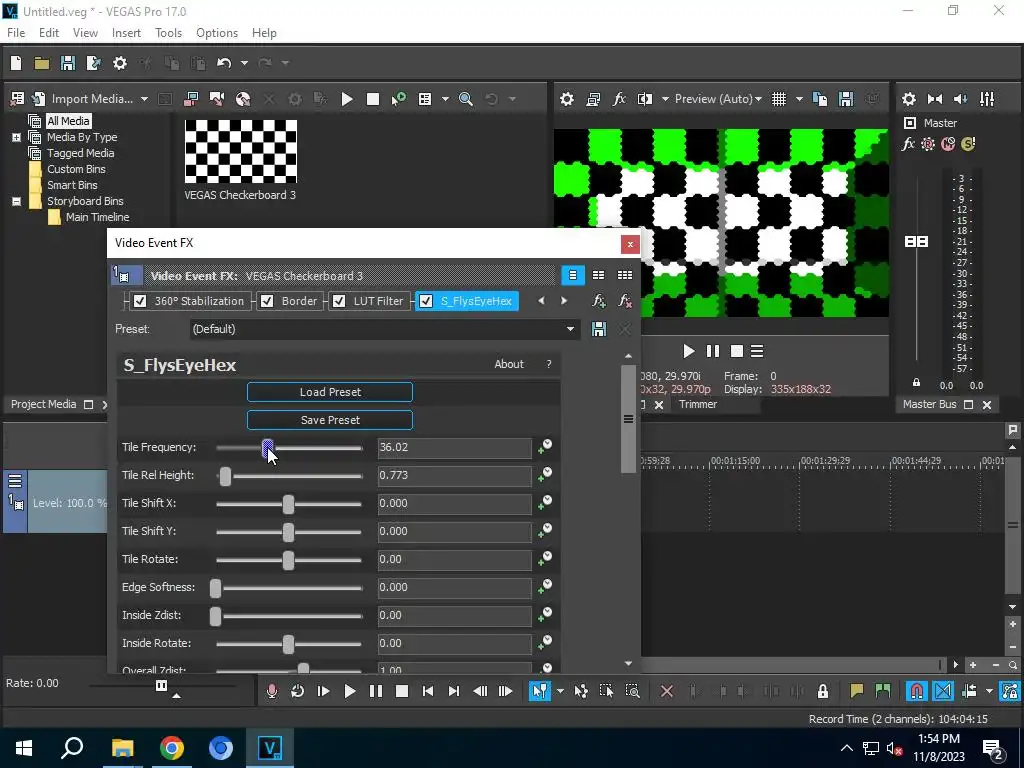The width and height of the screenshot is (1024, 768).
Task: Click the About link in S_FlysEyeHex
Action: click(509, 364)
